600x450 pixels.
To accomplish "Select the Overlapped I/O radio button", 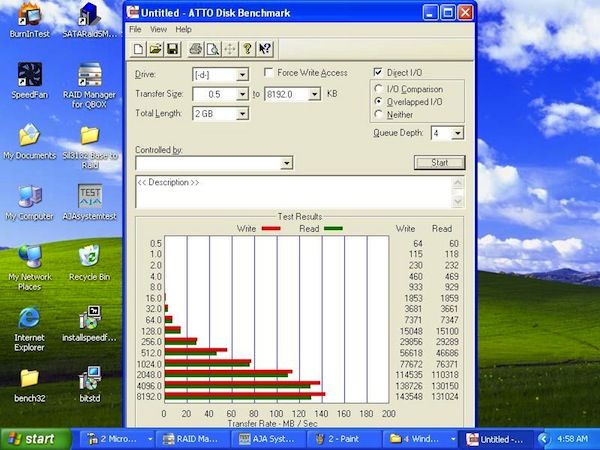I will tap(378, 101).
